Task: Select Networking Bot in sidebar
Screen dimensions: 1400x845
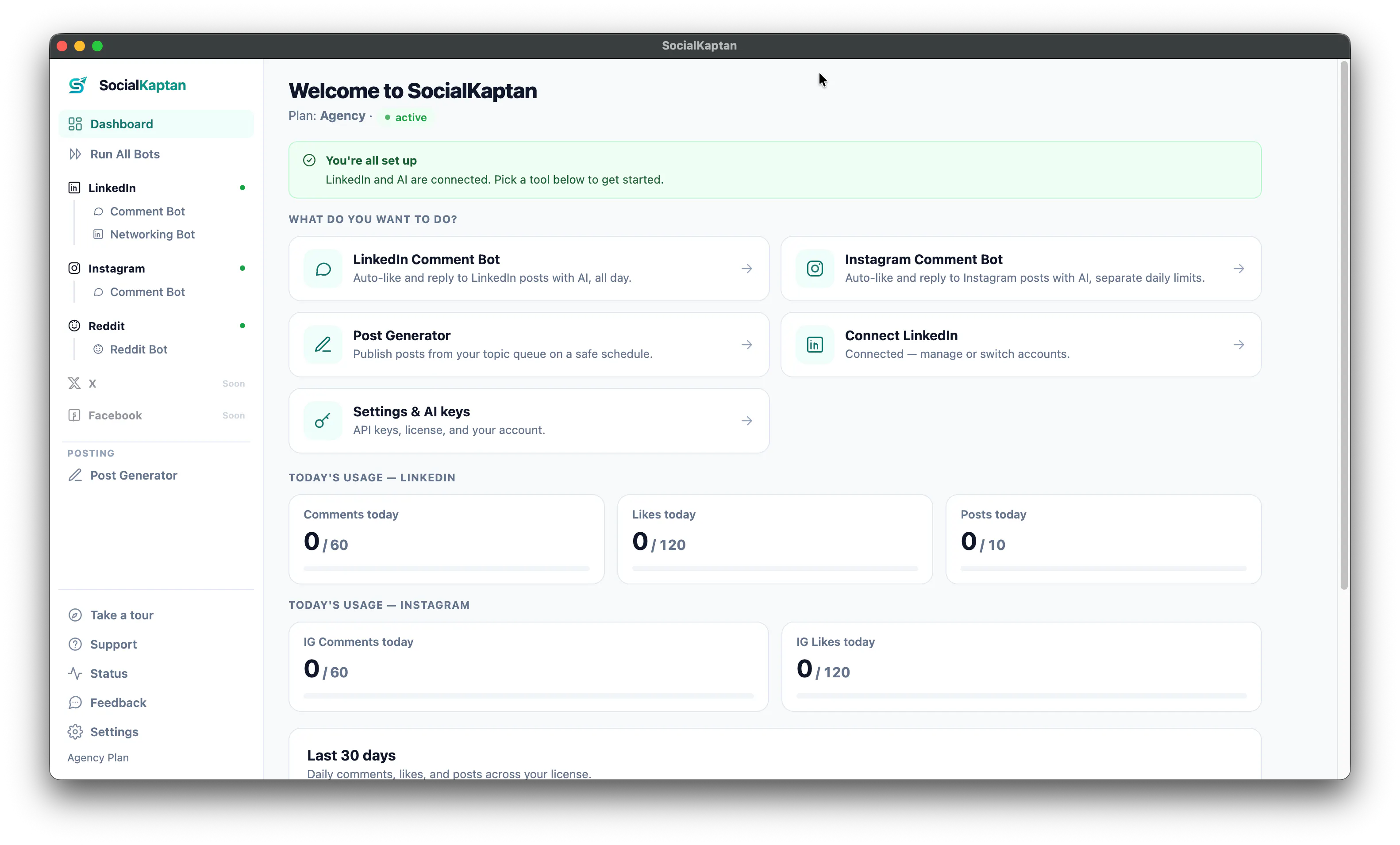Action: click(x=152, y=234)
